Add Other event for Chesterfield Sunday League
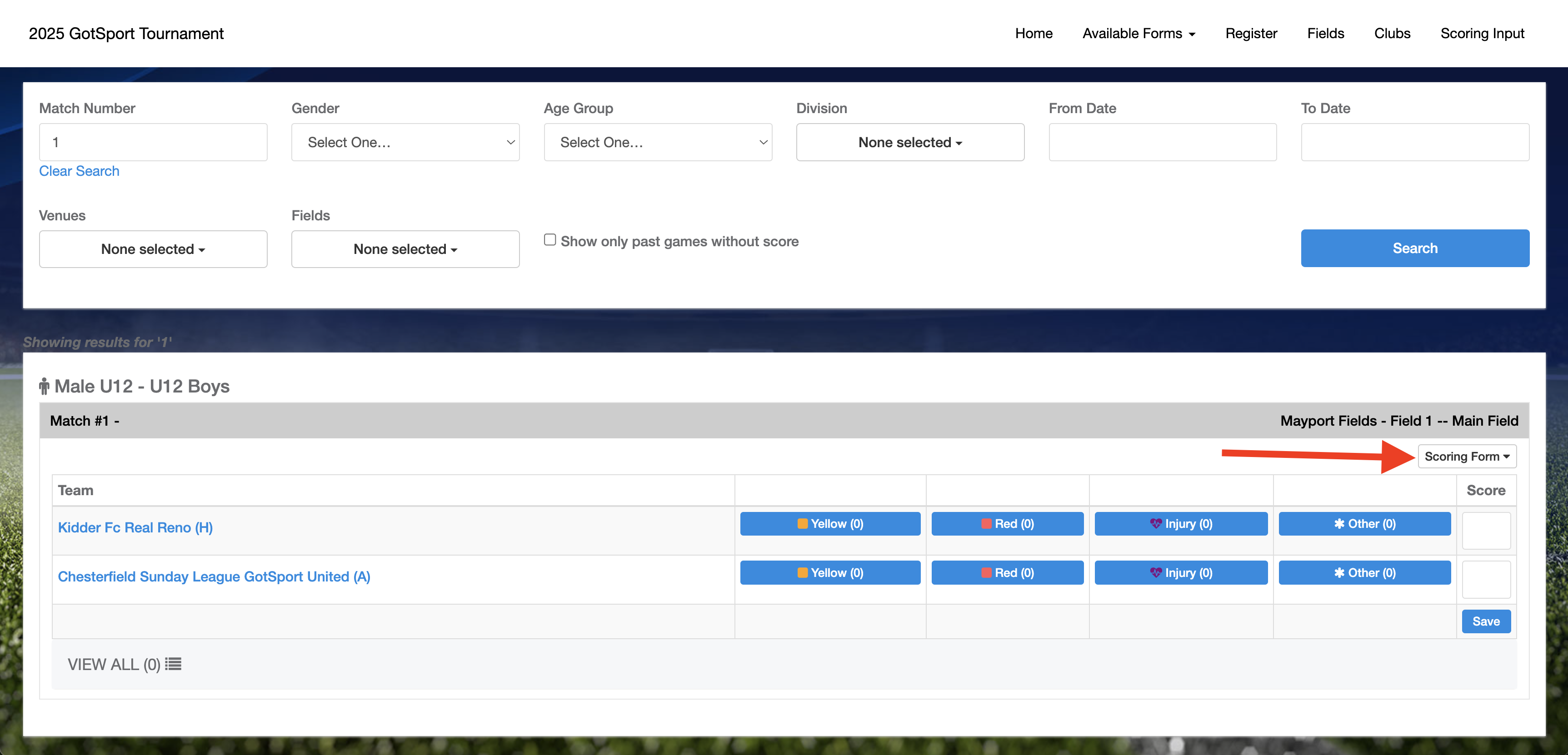This screenshot has width=1568, height=755. coord(1365,572)
